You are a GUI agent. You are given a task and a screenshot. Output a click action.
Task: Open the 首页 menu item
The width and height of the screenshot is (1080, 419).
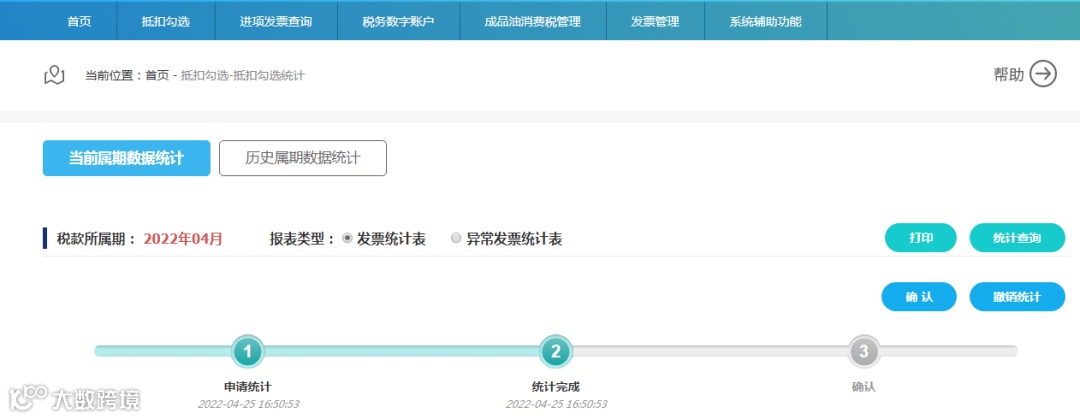point(79,21)
